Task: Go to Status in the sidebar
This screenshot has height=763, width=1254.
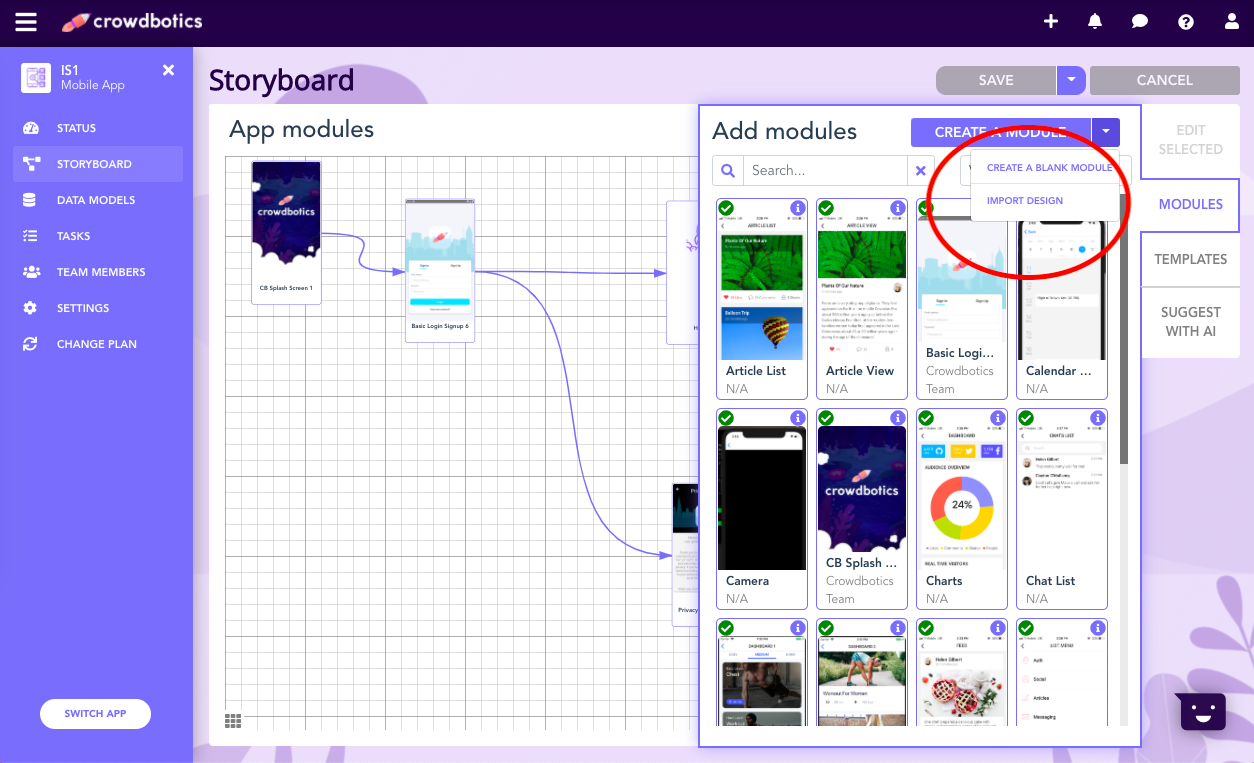Action: coord(97,128)
